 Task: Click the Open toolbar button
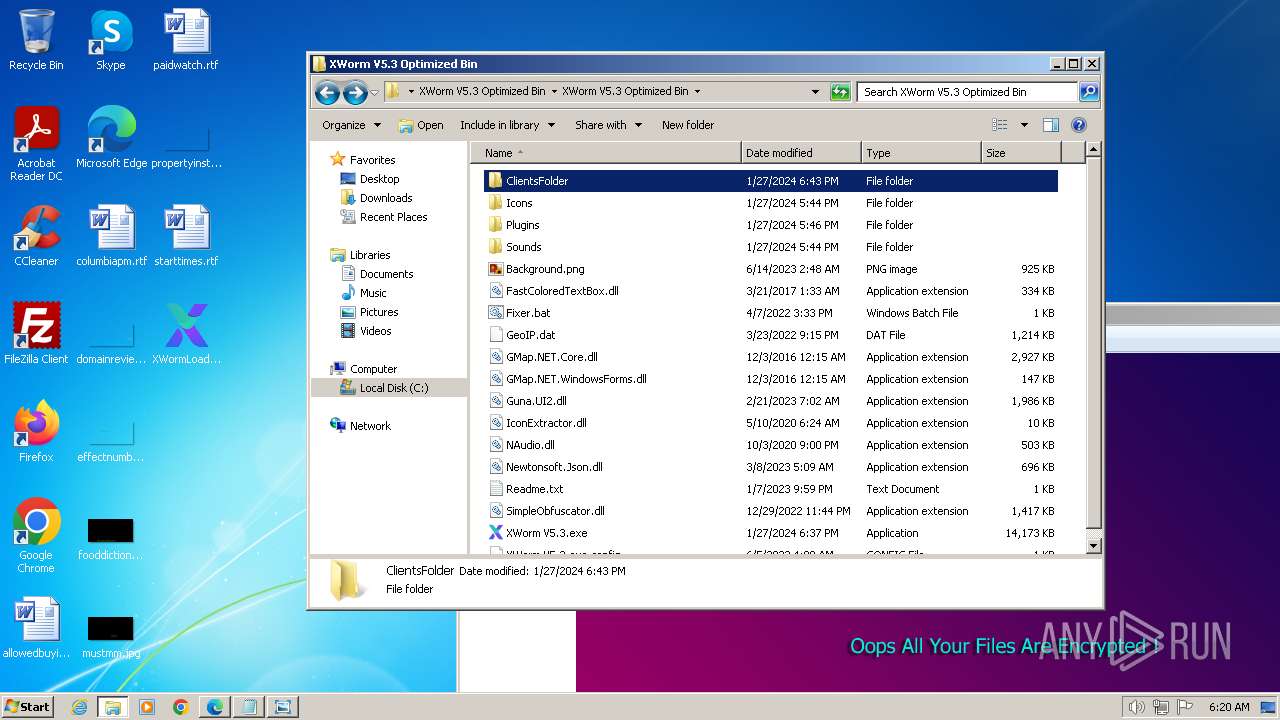[421, 125]
